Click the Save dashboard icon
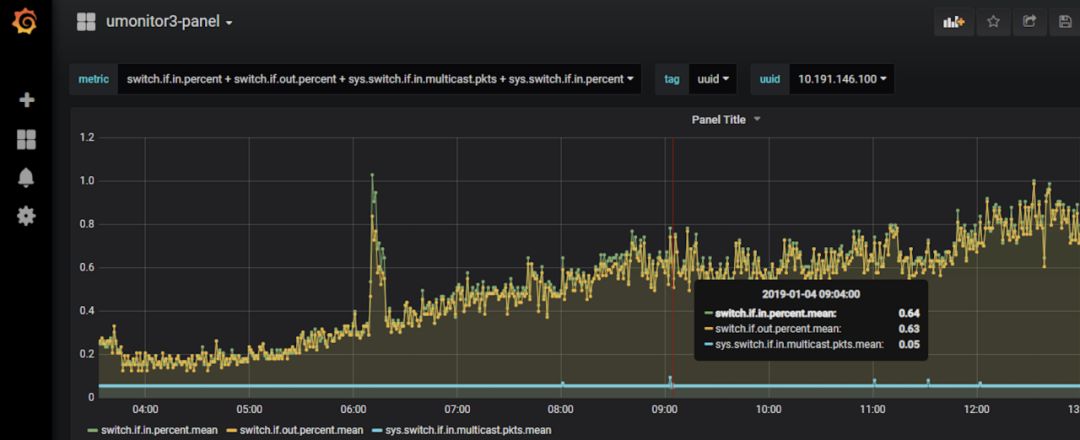Image resolution: width=1080 pixels, height=440 pixels. [1066, 22]
